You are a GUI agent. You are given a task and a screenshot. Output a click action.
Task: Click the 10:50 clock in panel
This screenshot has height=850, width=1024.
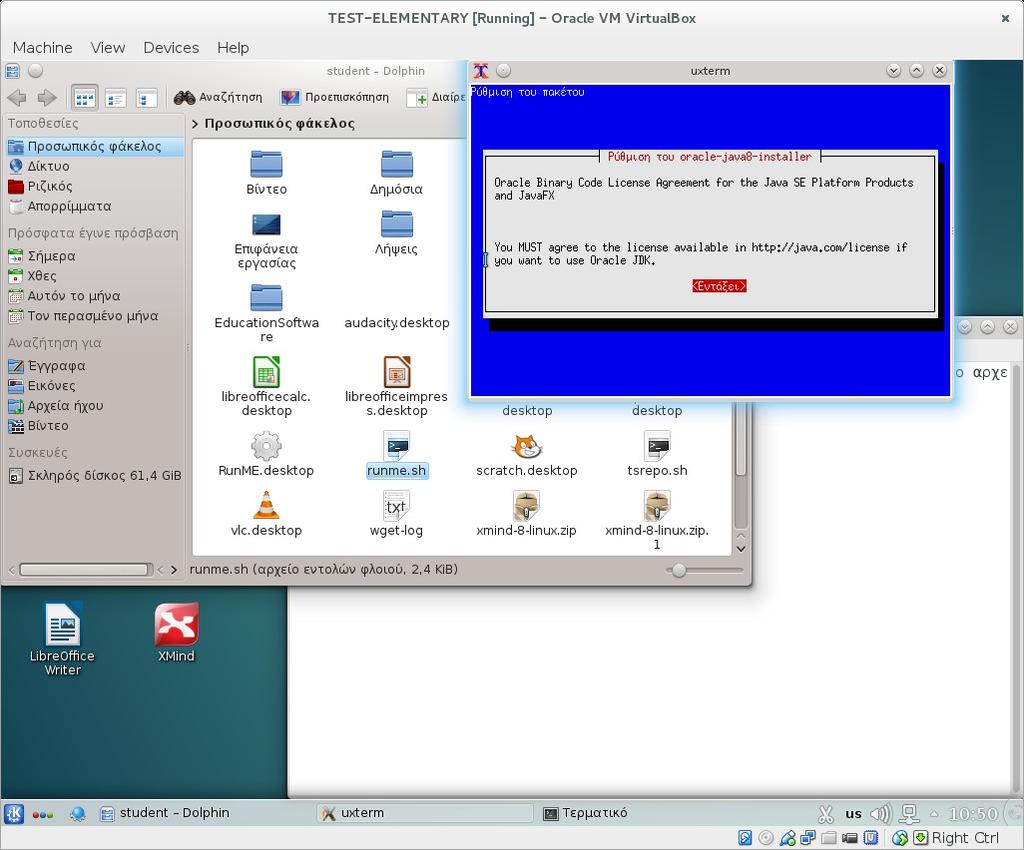973,813
